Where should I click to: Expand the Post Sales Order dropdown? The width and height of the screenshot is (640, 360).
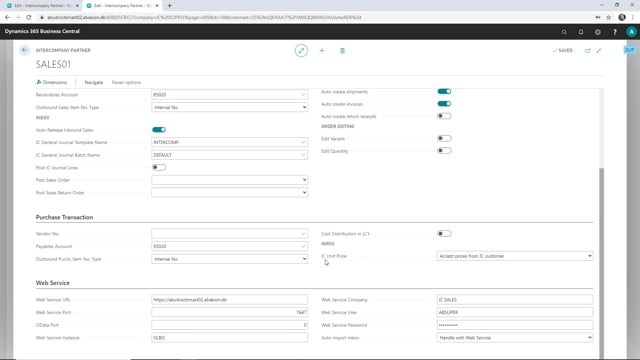229,180
